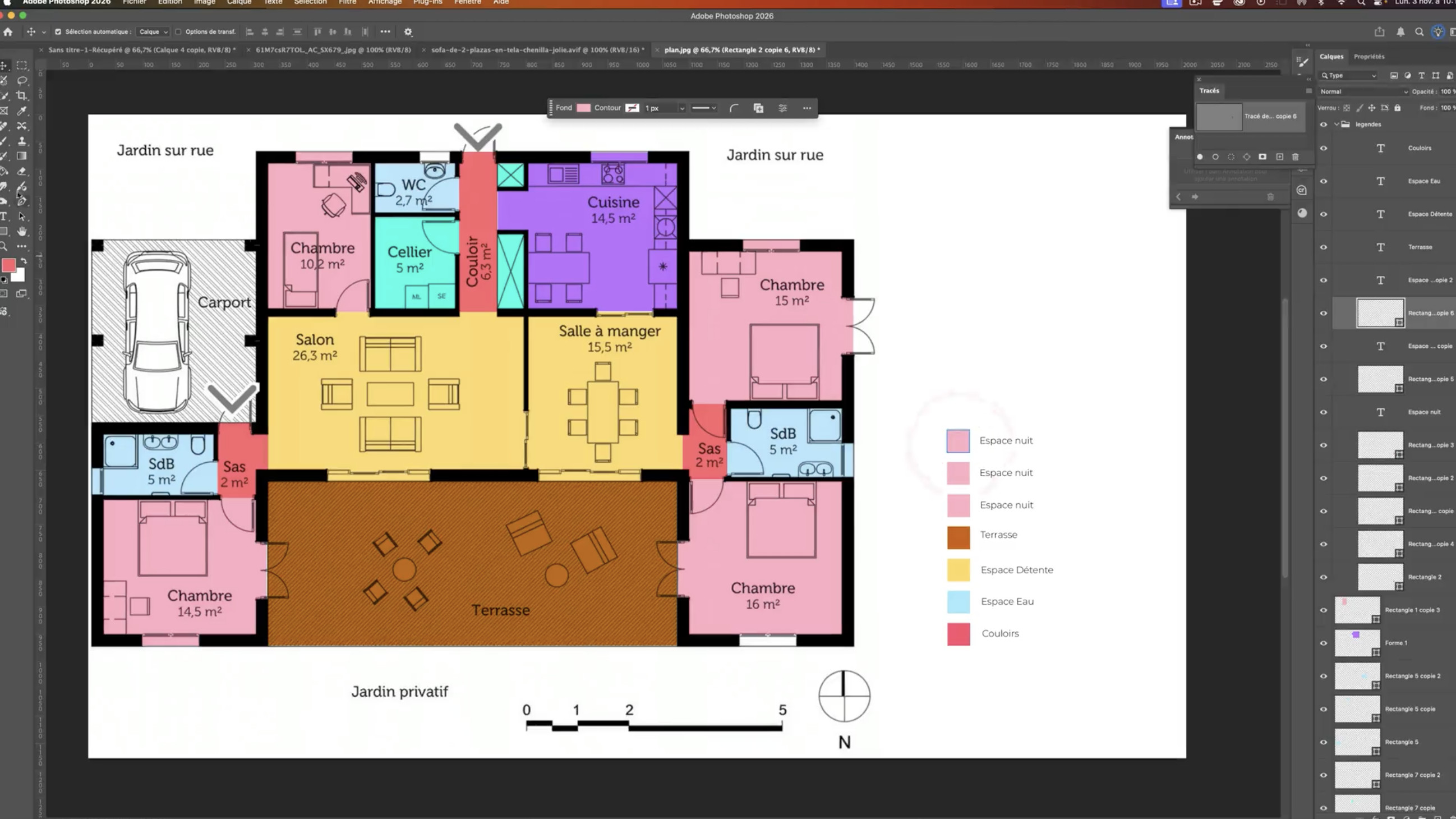
Task: Uncheck Sélection automatique checkbox
Action: [58, 31]
